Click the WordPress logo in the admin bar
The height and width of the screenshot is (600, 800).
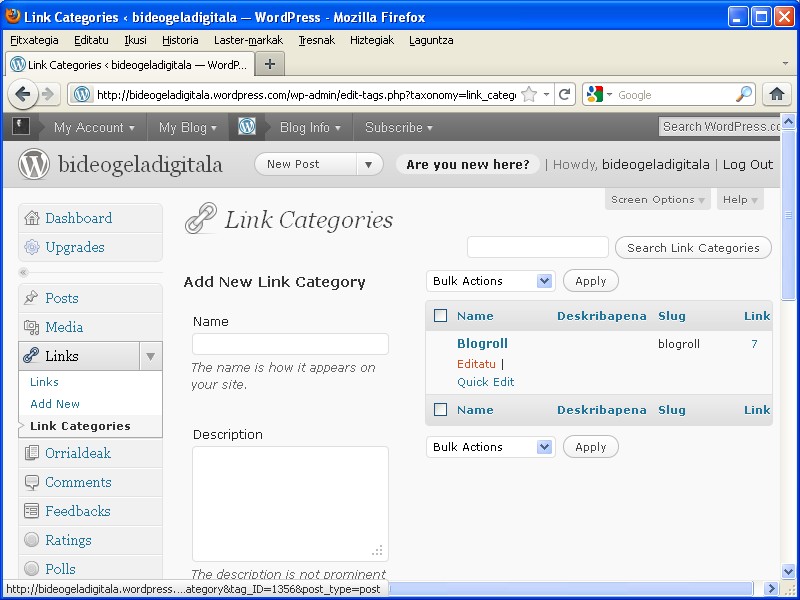pyautogui.click(x=247, y=126)
